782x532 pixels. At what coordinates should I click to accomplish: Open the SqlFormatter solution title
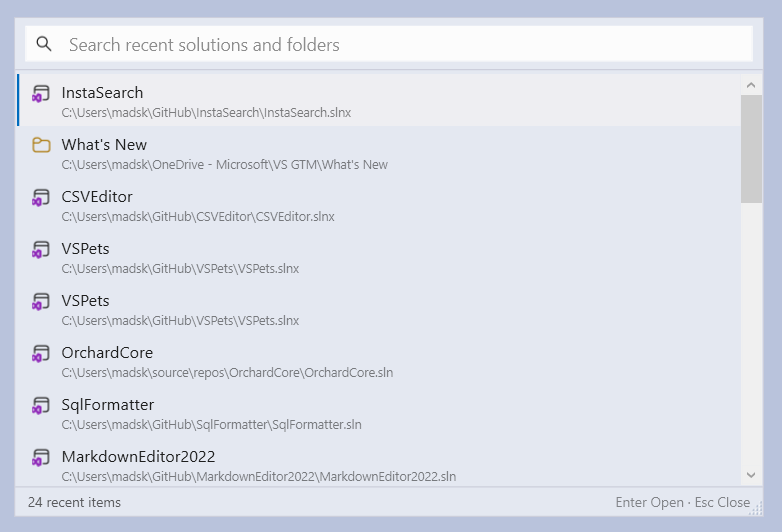tap(108, 405)
